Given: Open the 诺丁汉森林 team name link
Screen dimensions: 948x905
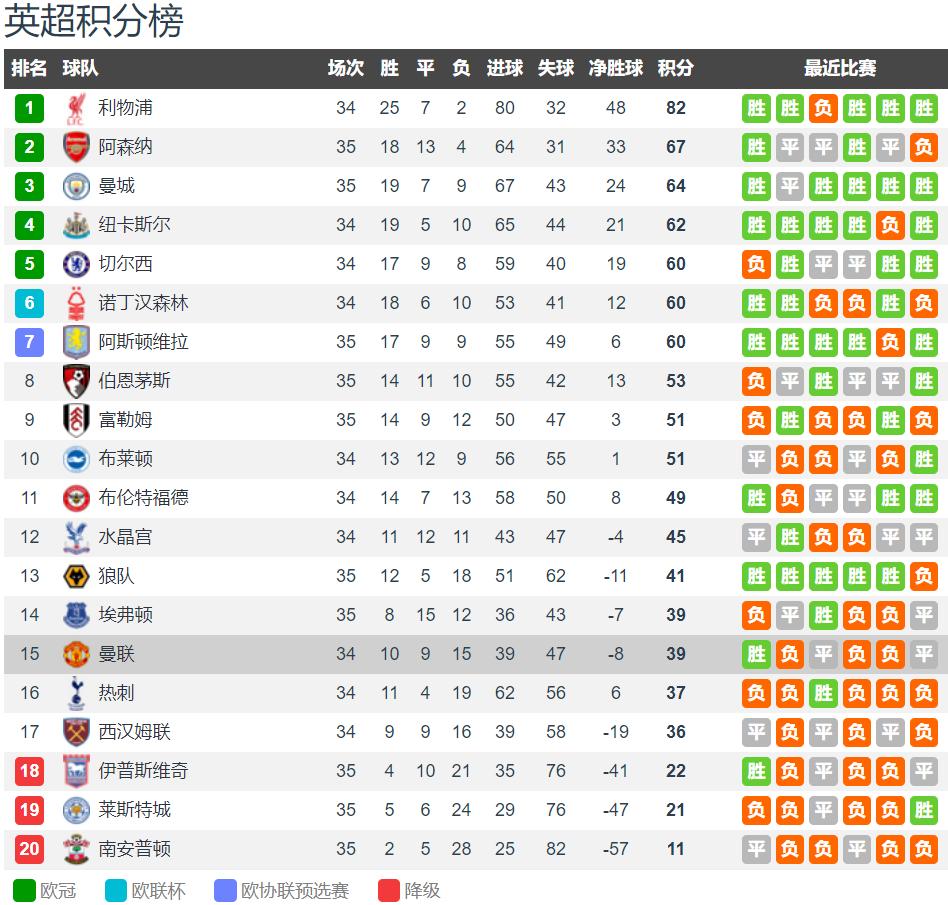Looking at the screenshot, I should 143,303.
